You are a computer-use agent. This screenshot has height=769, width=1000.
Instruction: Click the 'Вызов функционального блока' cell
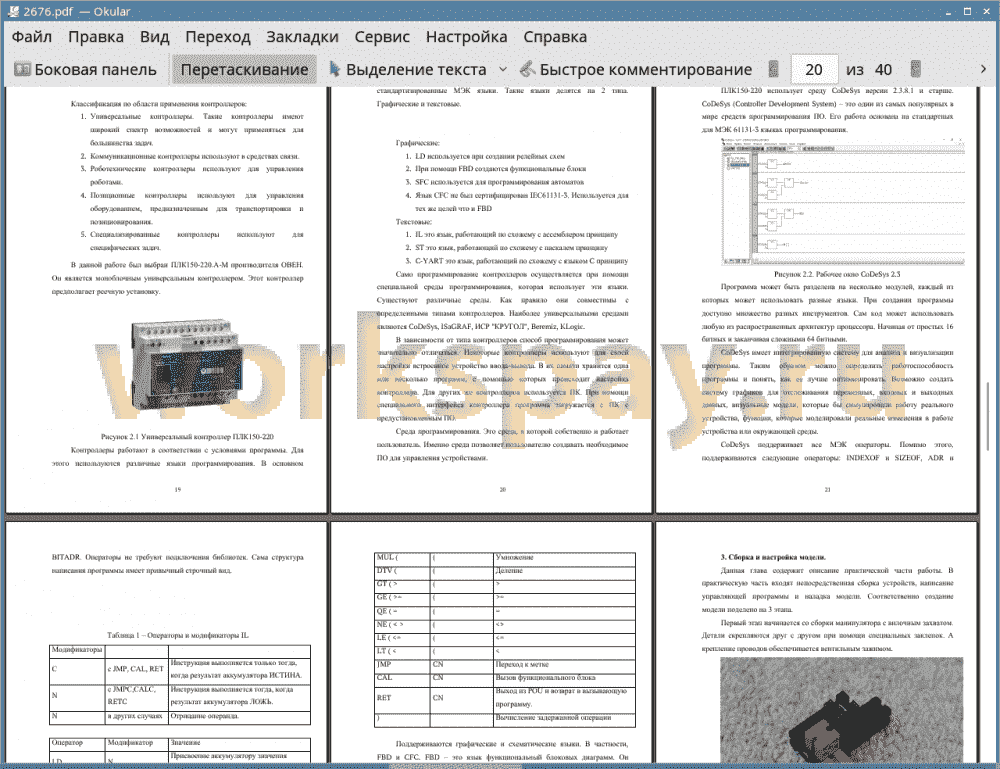point(564,678)
